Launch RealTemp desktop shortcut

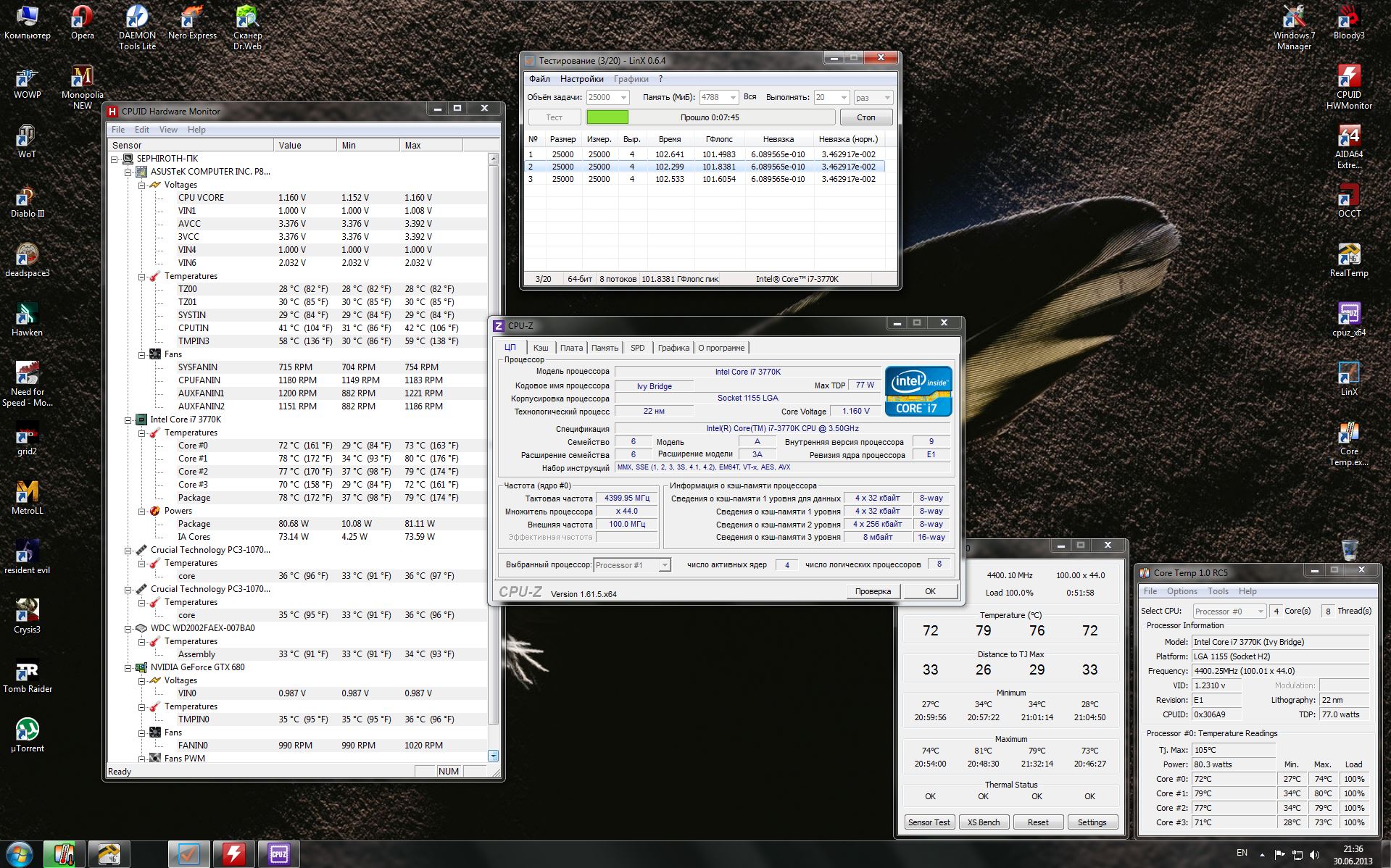[1349, 260]
